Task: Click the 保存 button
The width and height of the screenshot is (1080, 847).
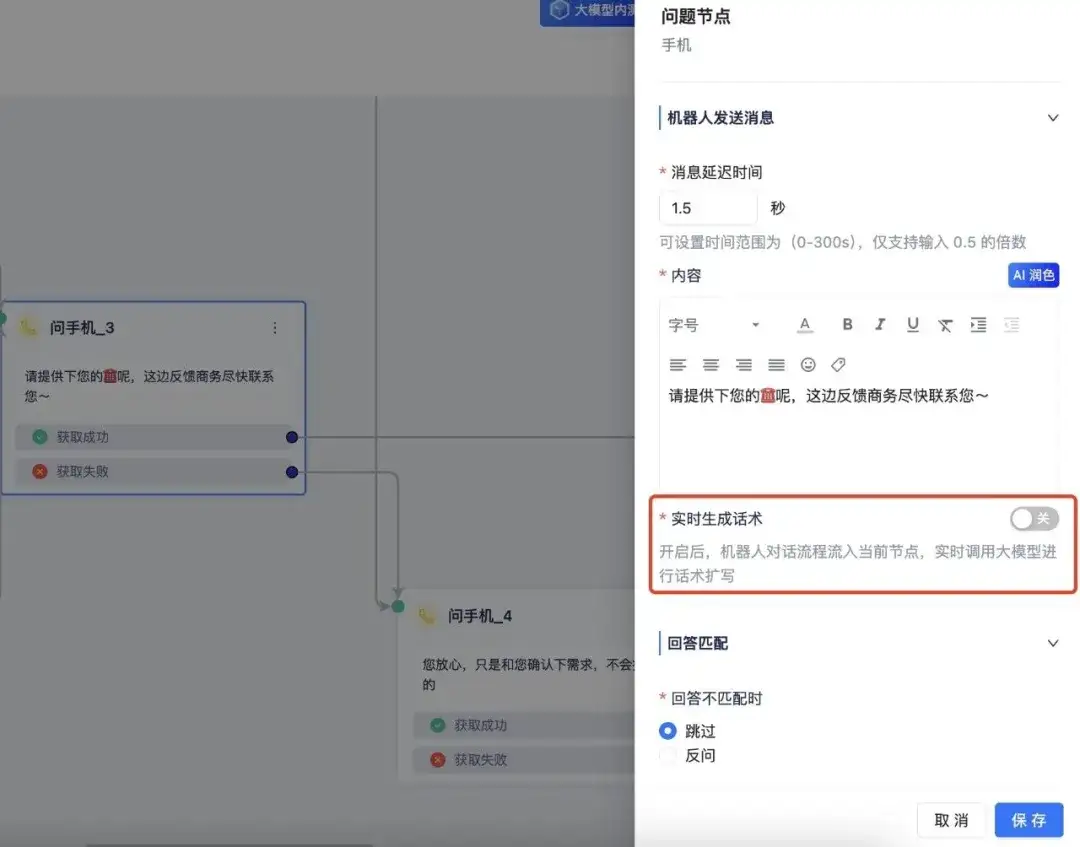Action: click(1028, 820)
